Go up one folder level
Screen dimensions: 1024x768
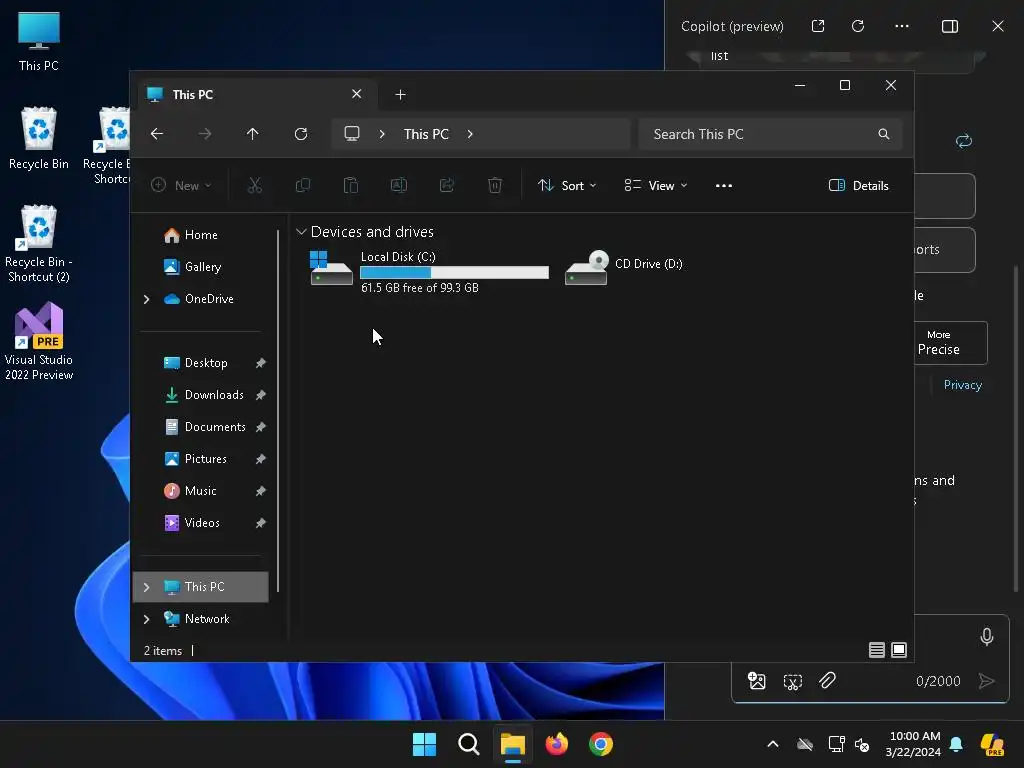click(253, 134)
